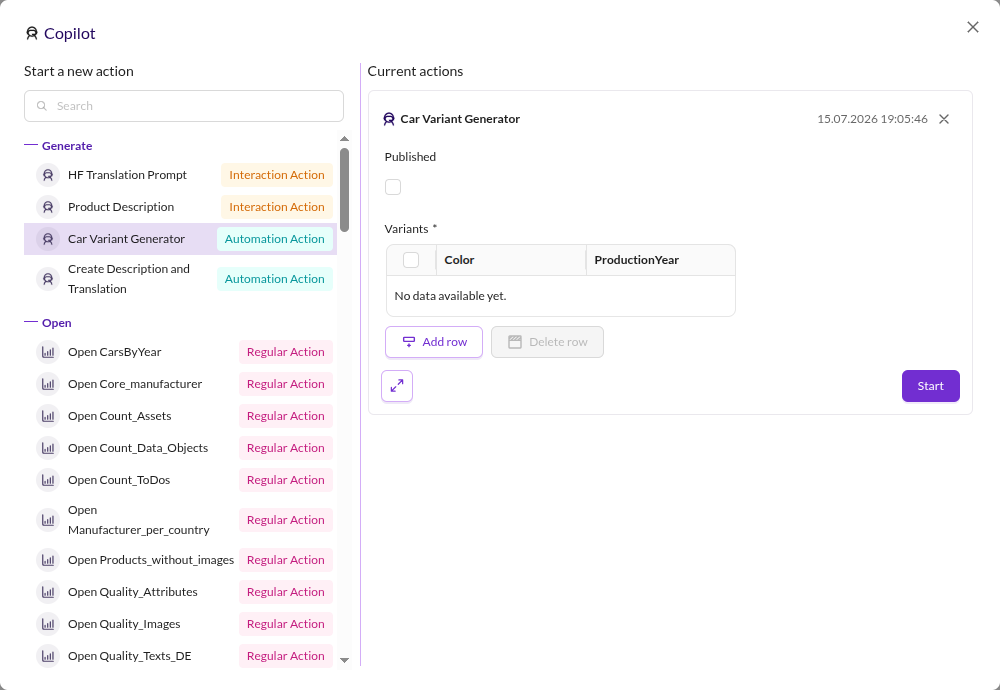Select the Product Description action
The image size is (1000, 690).
pyautogui.click(x=180, y=207)
